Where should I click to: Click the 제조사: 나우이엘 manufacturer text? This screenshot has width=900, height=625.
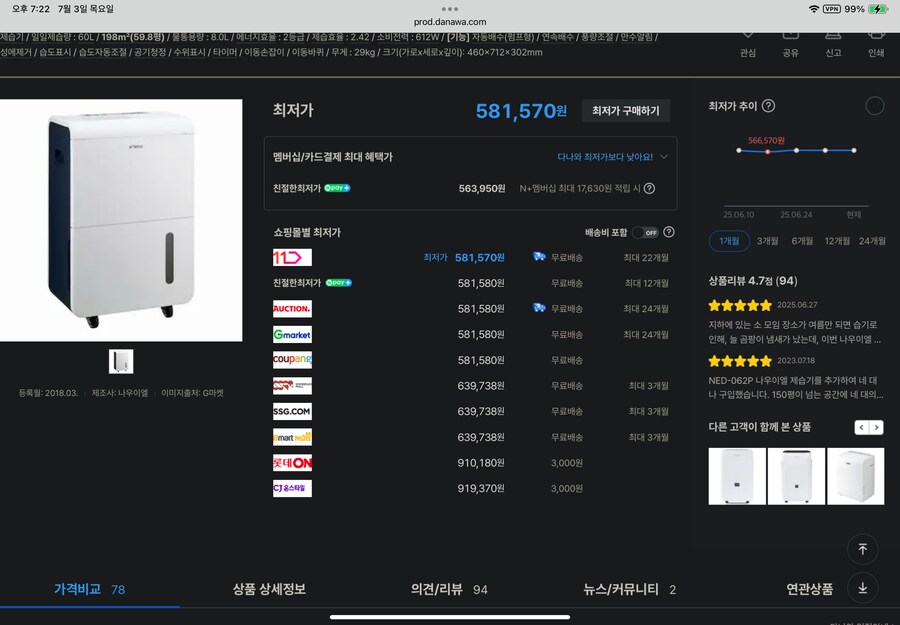pyautogui.click(x=120, y=393)
